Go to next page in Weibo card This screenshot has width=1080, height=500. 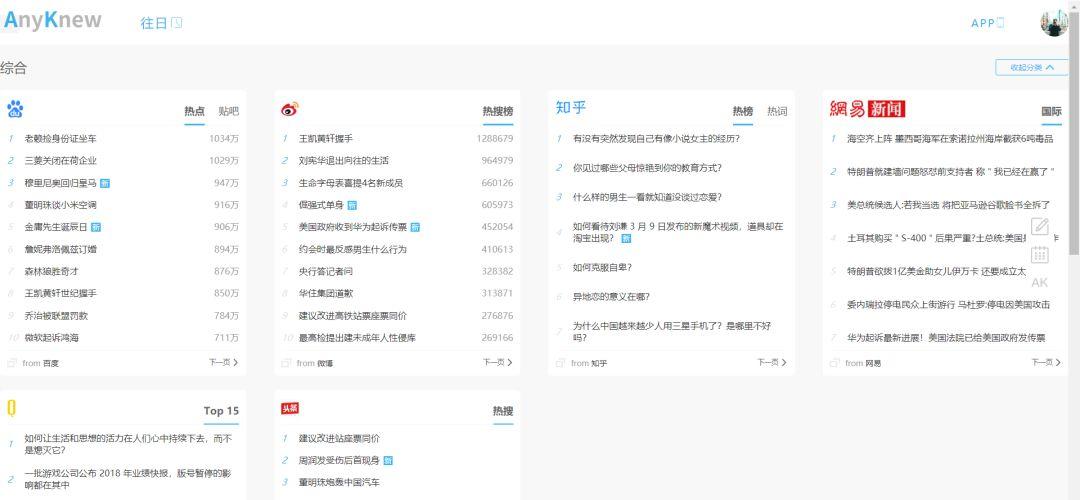498,362
